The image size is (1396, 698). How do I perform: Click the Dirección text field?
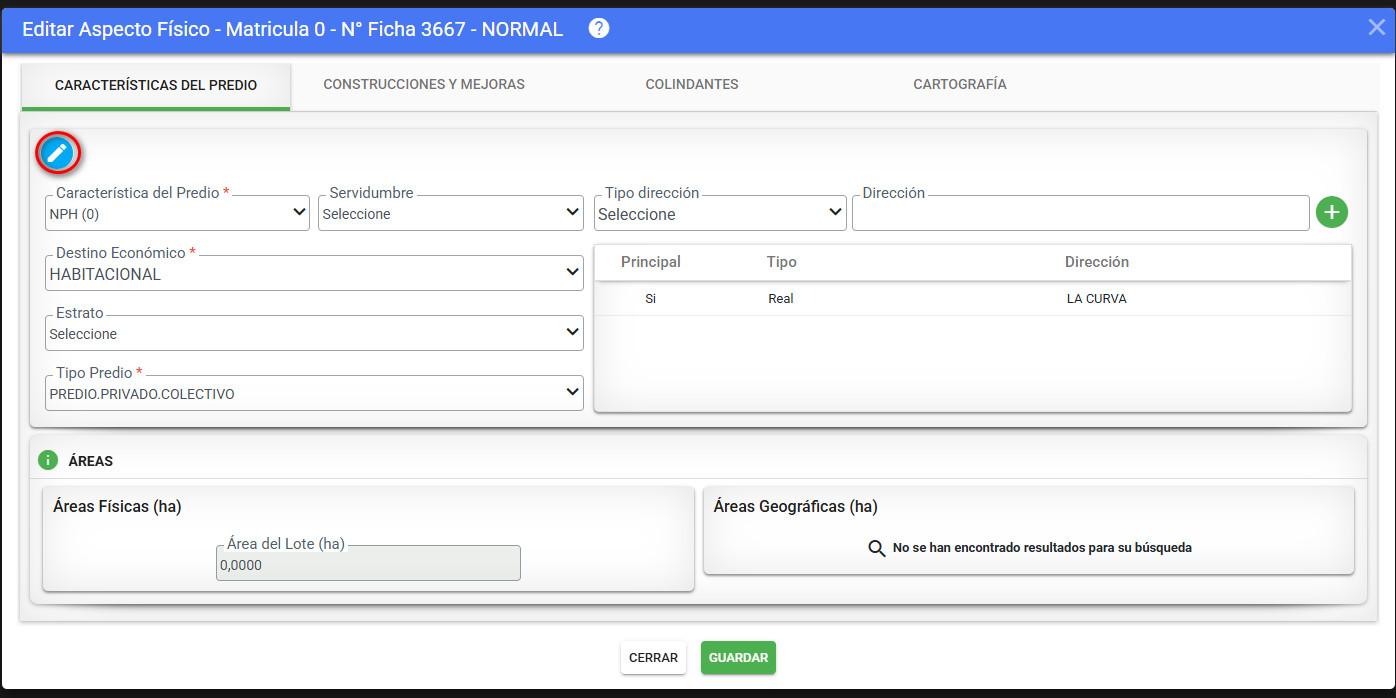[x=1081, y=213]
